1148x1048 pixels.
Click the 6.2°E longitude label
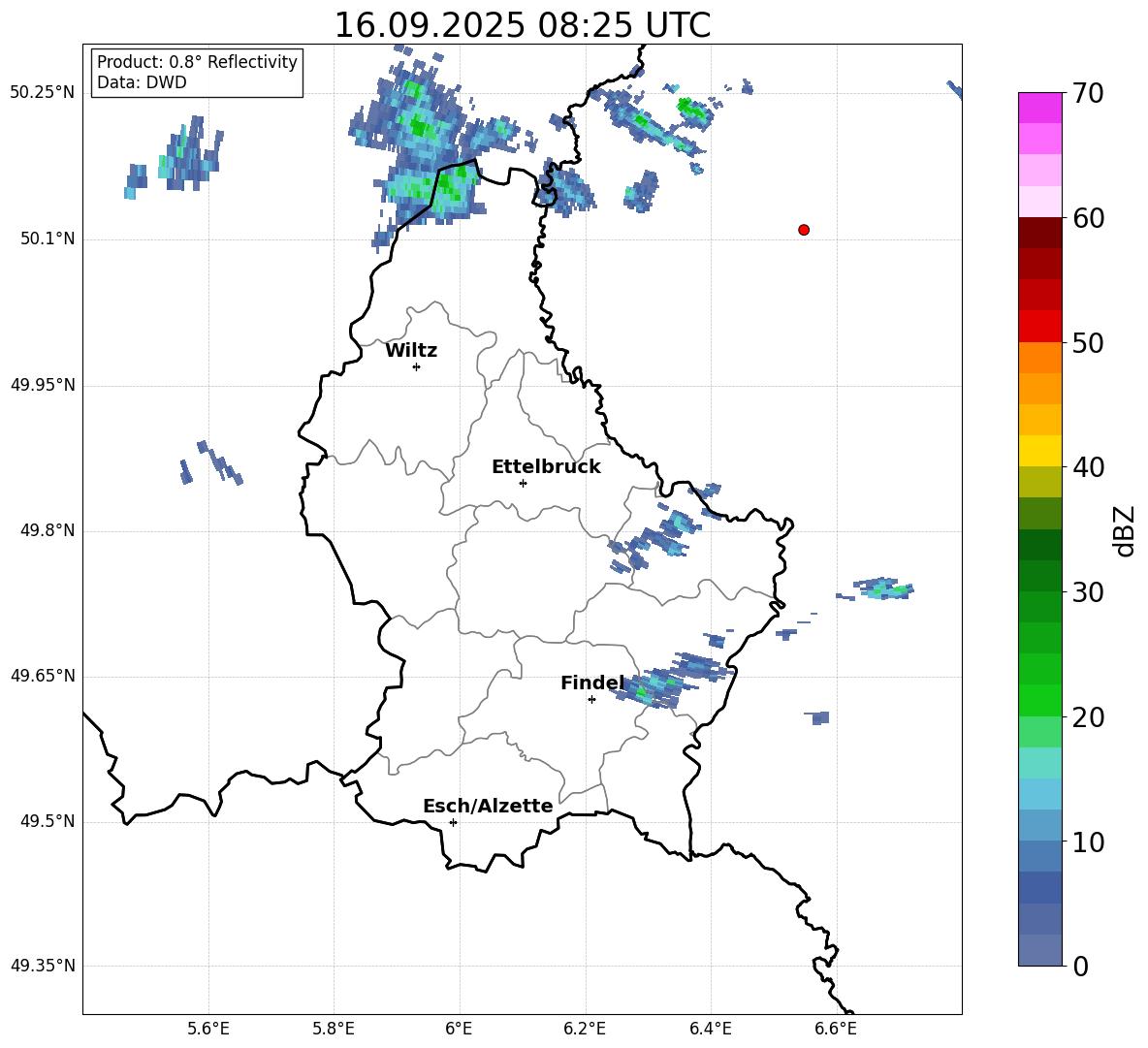pyautogui.click(x=585, y=1029)
